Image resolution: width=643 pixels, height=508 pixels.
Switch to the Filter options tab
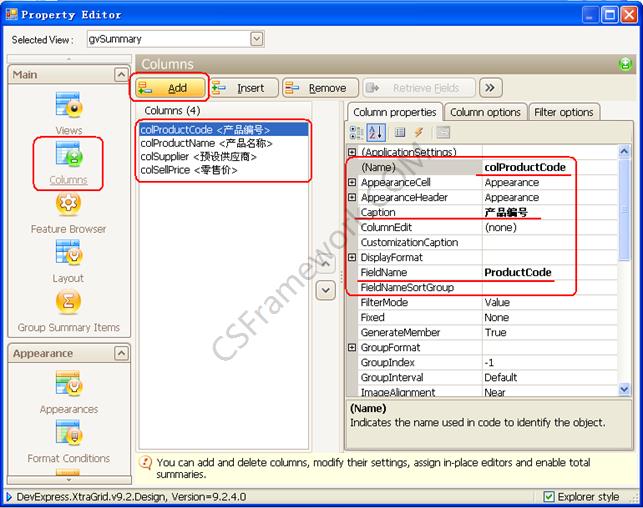point(563,112)
